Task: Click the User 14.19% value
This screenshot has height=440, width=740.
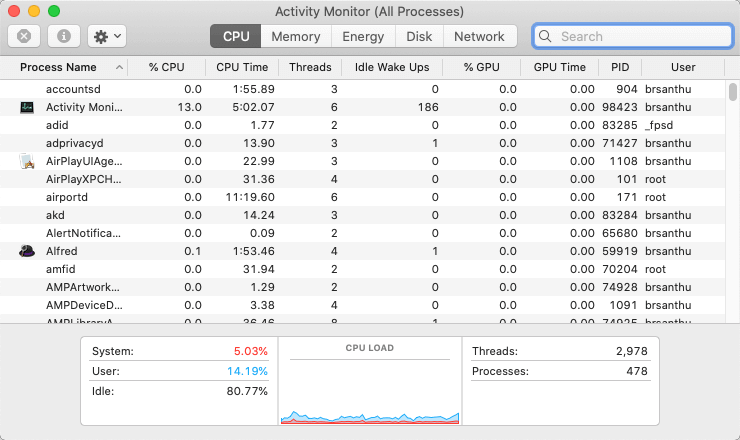Action: point(247,371)
